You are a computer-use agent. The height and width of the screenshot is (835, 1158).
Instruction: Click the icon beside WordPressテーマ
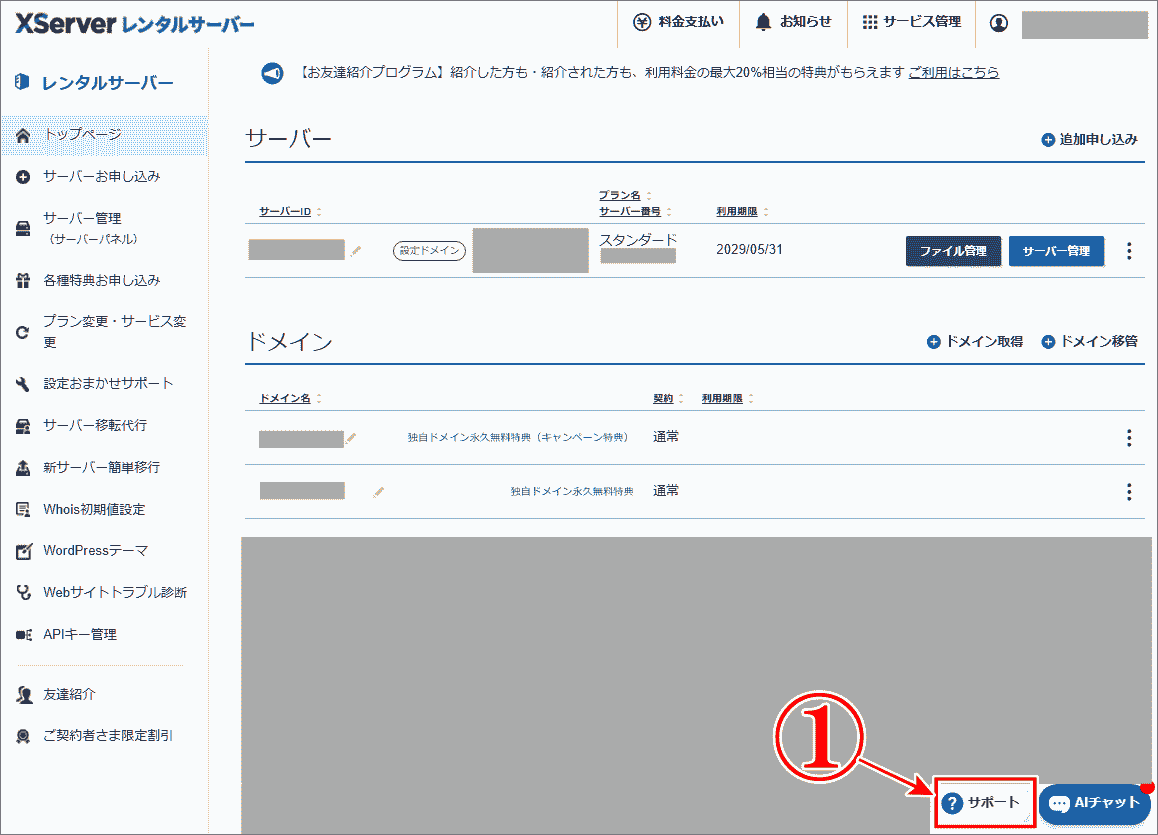24,551
